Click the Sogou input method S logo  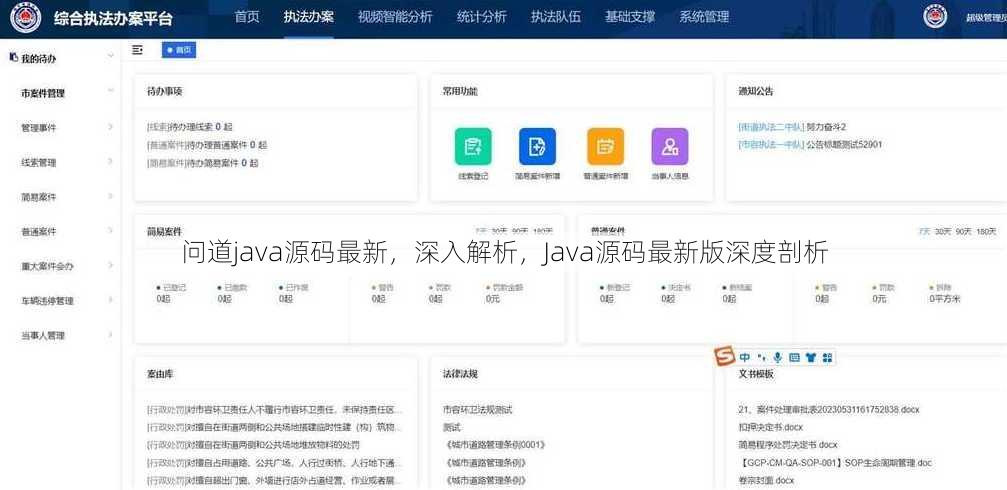(724, 356)
